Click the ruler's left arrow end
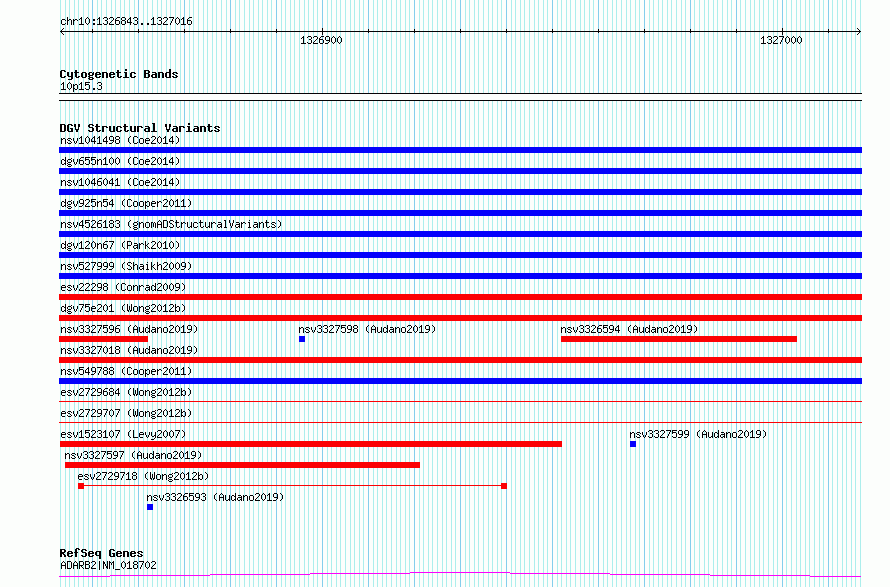This screenshot has width=890, height=587. click(x=62, y=32)
